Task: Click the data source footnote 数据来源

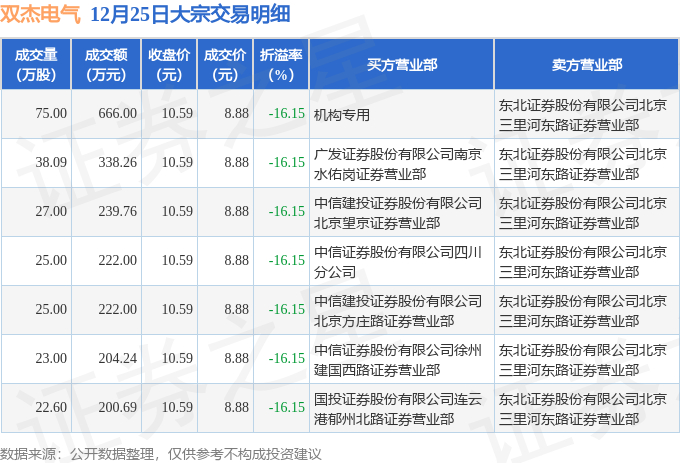Action: pos(160,454)
